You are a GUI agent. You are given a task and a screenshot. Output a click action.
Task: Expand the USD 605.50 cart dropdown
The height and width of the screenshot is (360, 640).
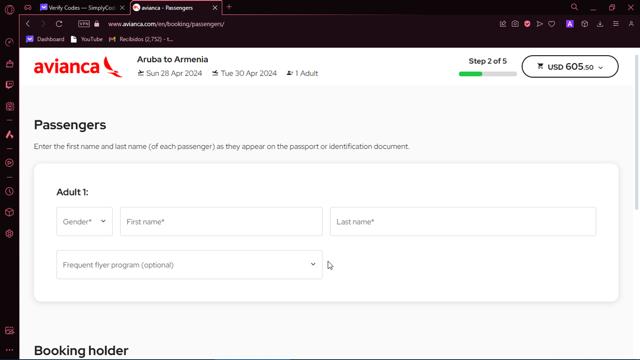click(570, 67)
